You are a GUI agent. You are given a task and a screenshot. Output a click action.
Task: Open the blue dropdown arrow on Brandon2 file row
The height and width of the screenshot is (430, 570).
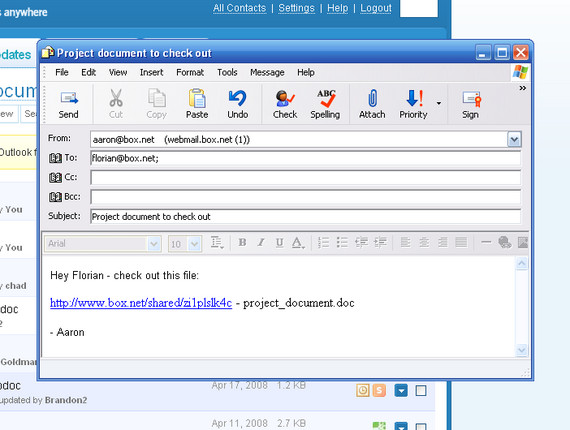(401, 391)
